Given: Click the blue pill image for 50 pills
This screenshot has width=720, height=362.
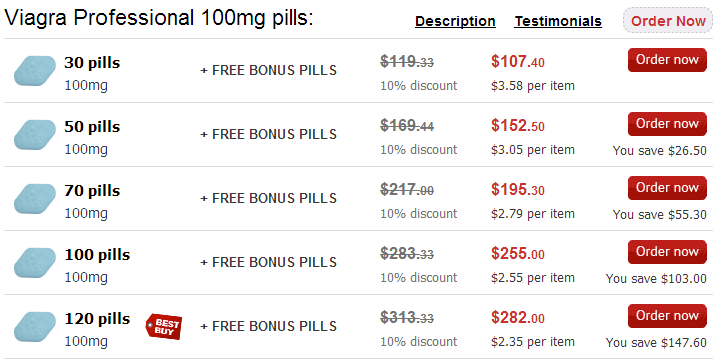Looking at the screenshot, I should click(x=35, y=135).
